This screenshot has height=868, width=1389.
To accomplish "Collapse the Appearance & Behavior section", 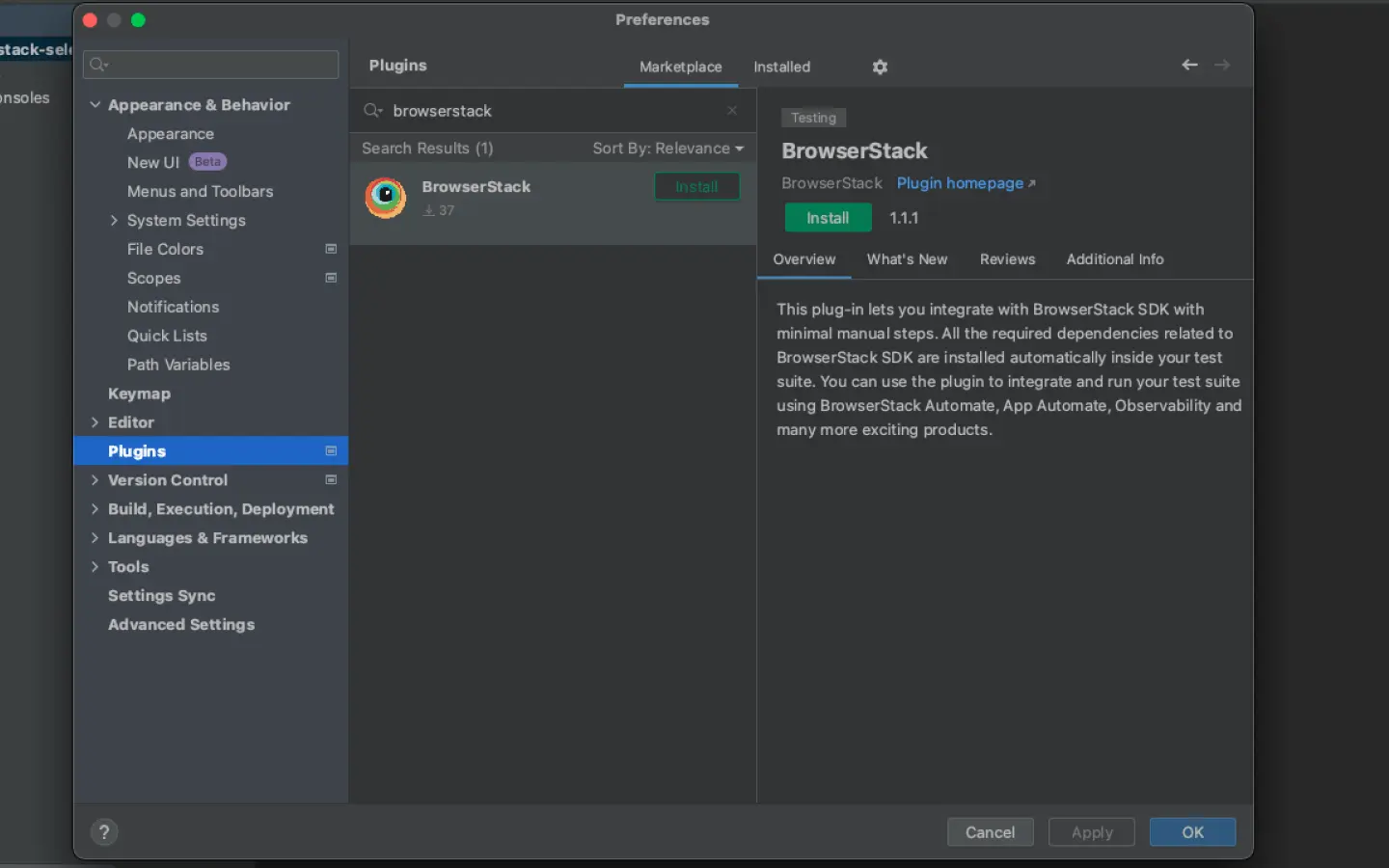I will 95,104.
